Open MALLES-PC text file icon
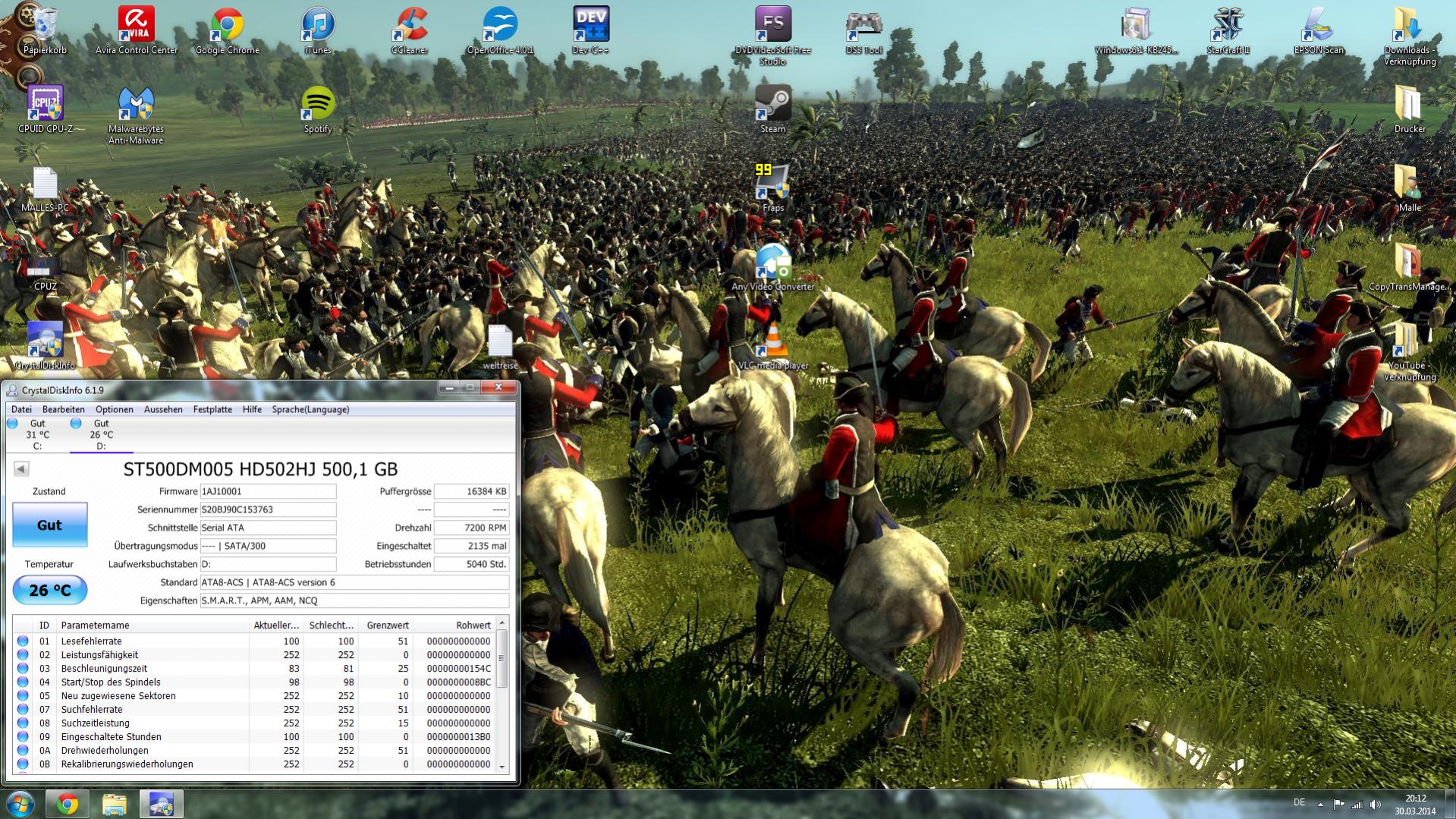The width and height of the screenshot is (1456, 819). [46, 188]
